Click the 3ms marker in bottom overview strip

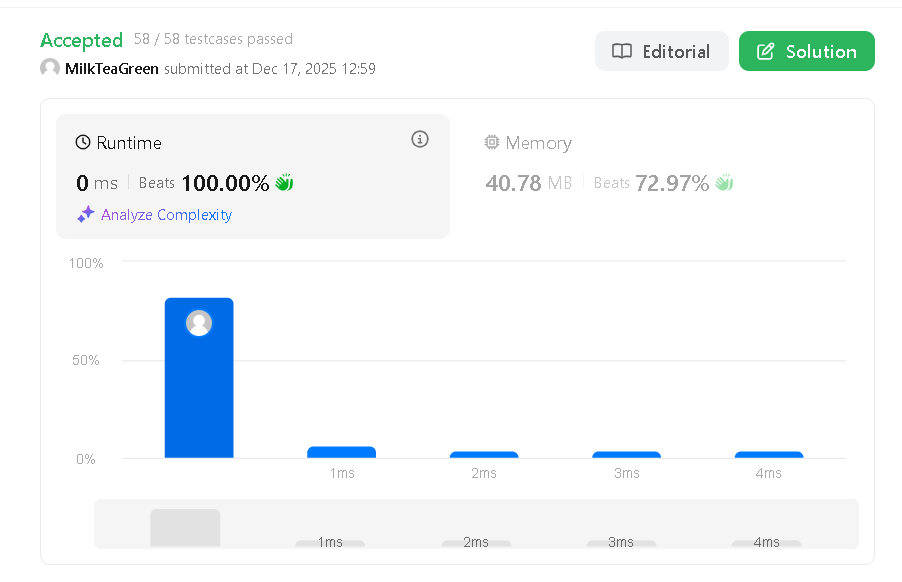621,543
